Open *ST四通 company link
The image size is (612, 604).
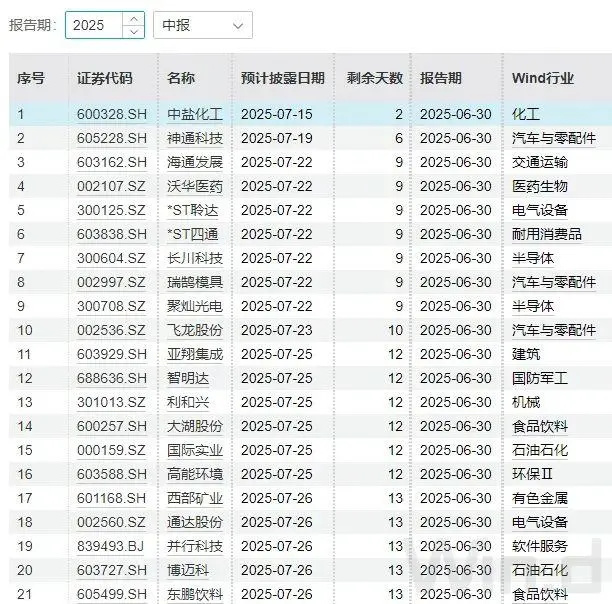coord(192,234)
